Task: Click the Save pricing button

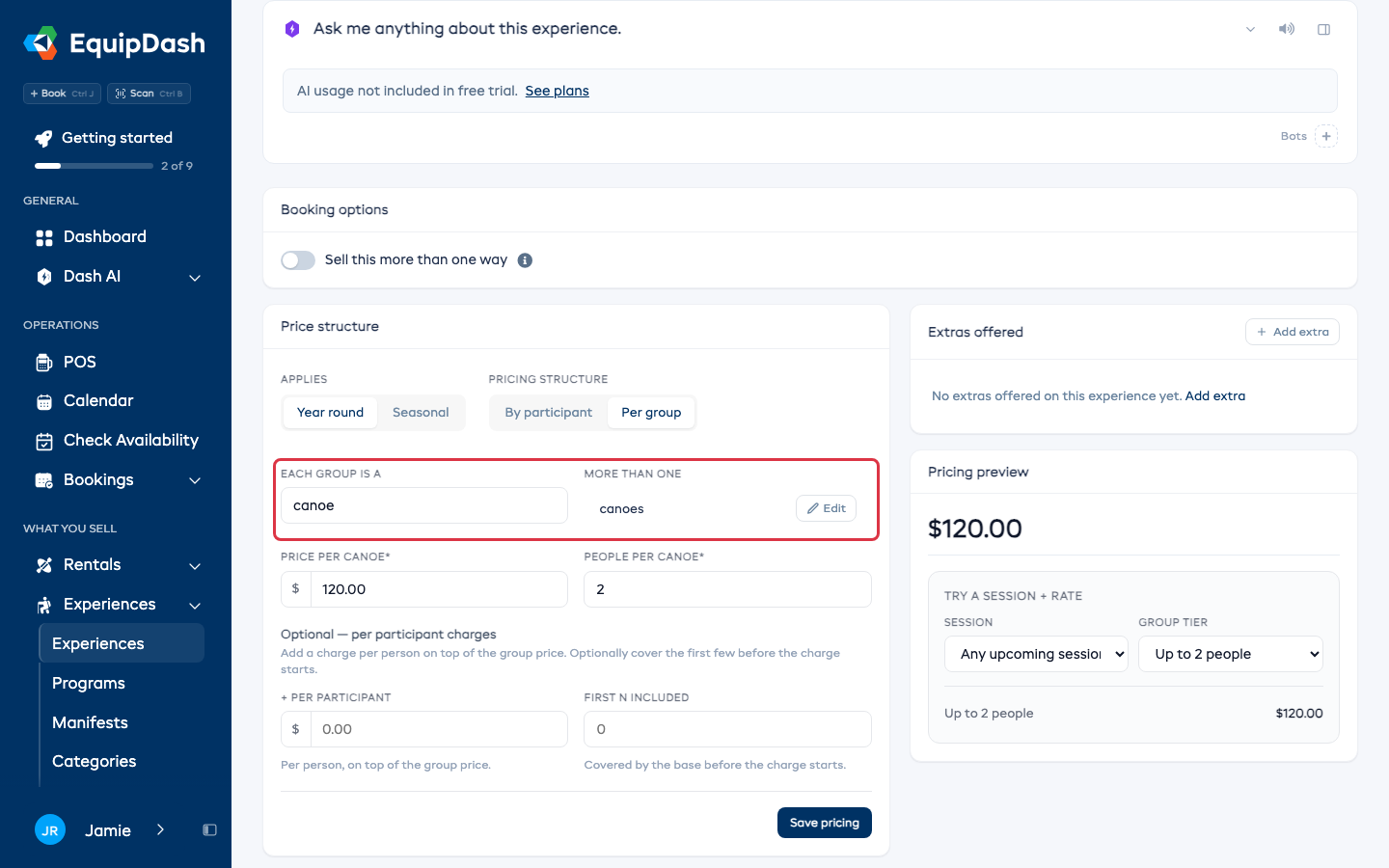Action: tap(825, 823)
